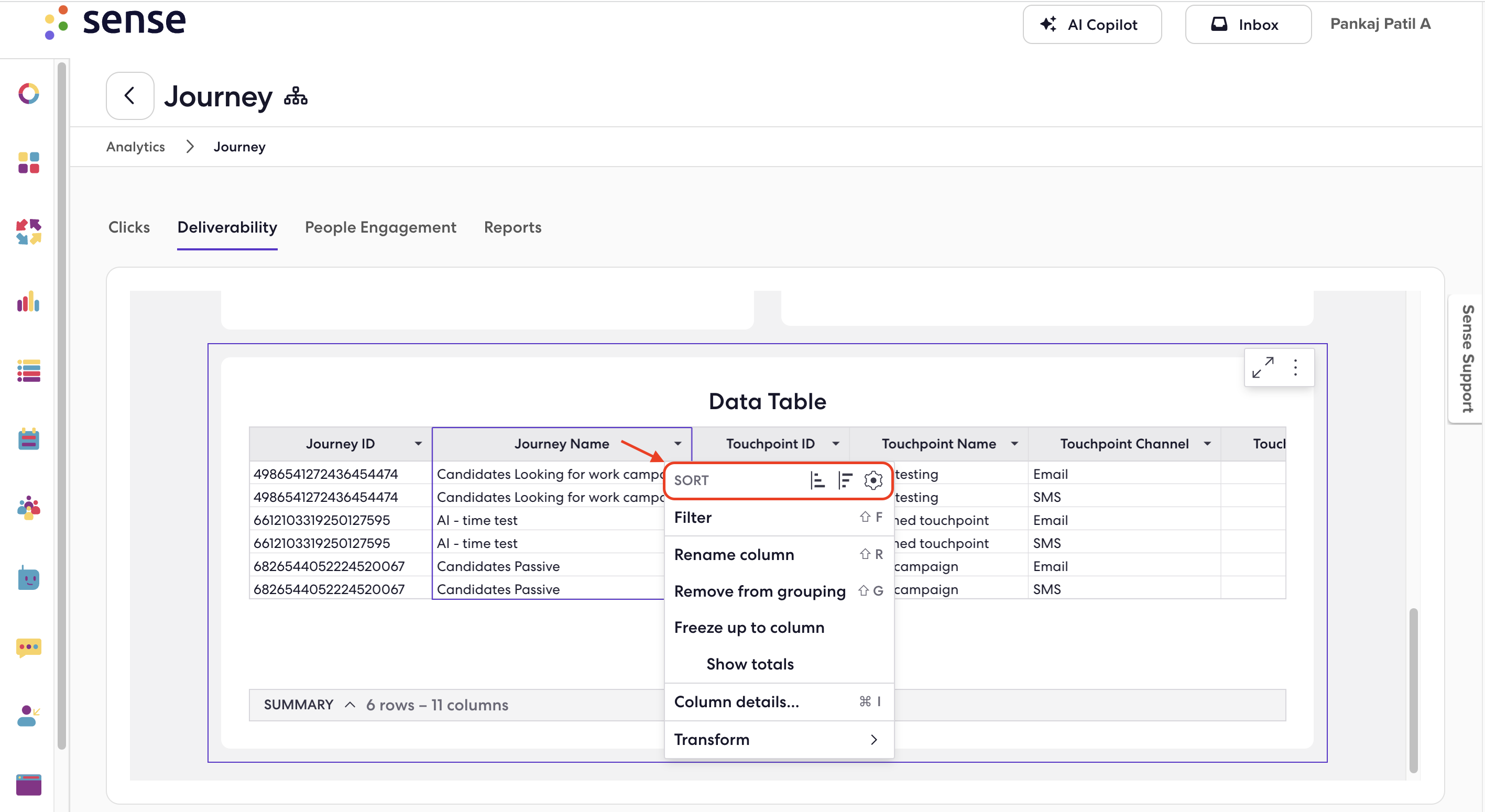Open custom sort settings gear icon
The height and width of the screenshot is (812, 1485).
(x=873, y=480)
